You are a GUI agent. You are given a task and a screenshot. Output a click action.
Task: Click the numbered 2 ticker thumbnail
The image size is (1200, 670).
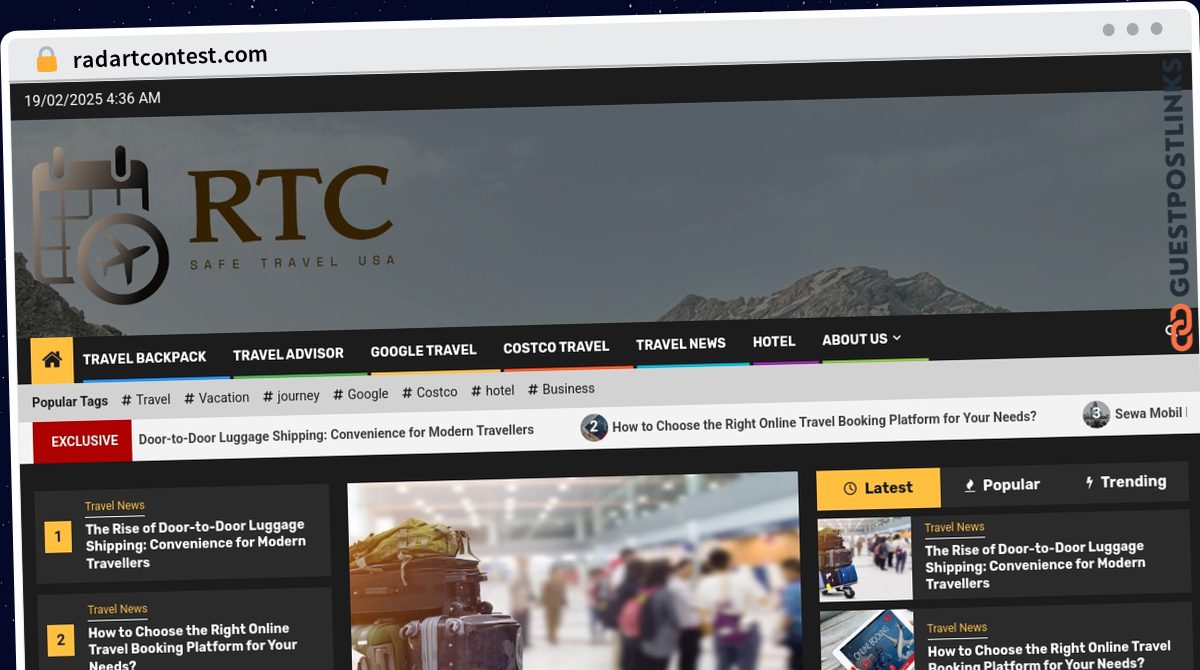click(594, 428)
